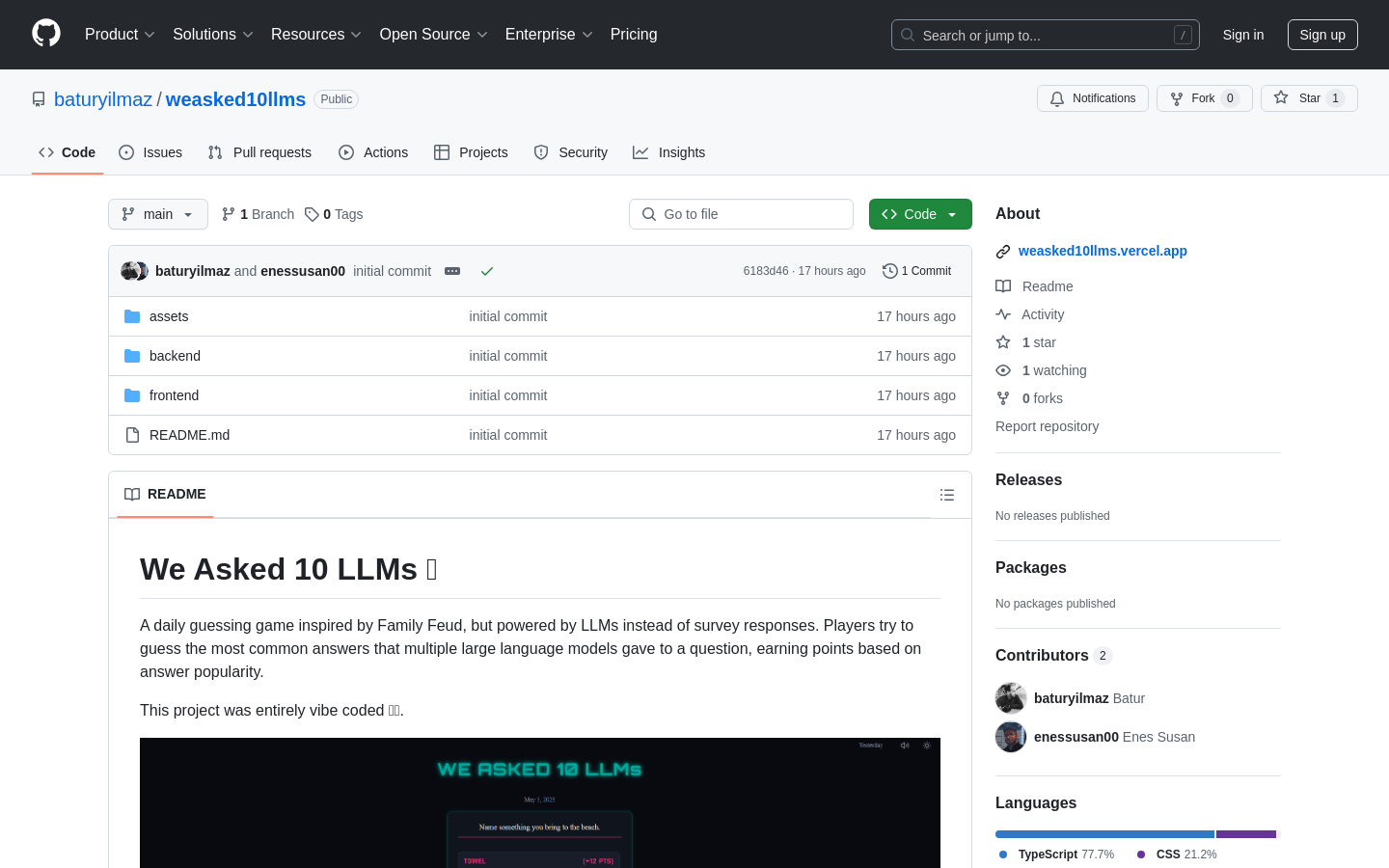Switch to the Insights tab
Image resolution: width=1389 pixels, height=868 pixels.
(669, 152)
